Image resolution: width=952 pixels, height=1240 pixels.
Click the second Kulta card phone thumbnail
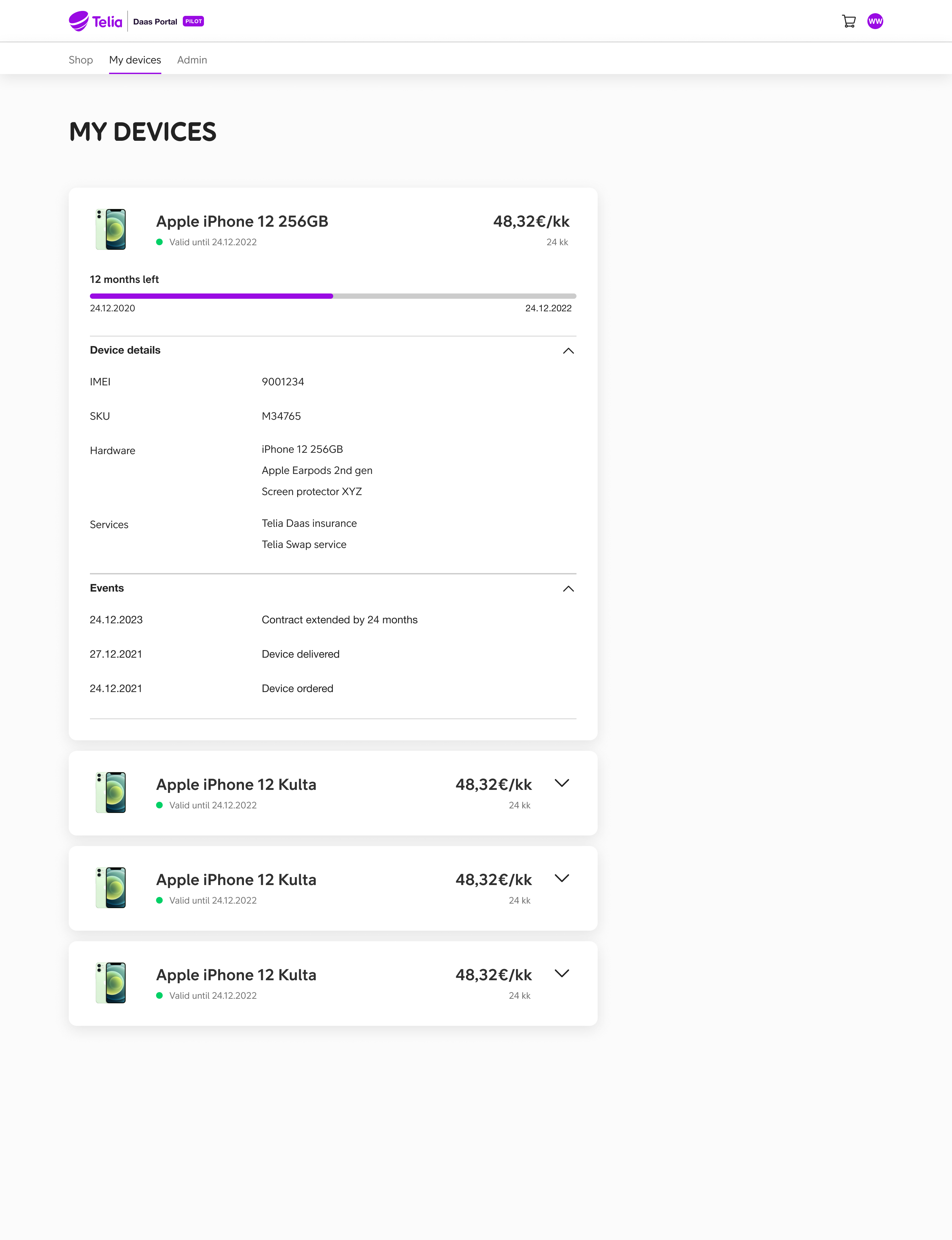[x=110, y=888]
